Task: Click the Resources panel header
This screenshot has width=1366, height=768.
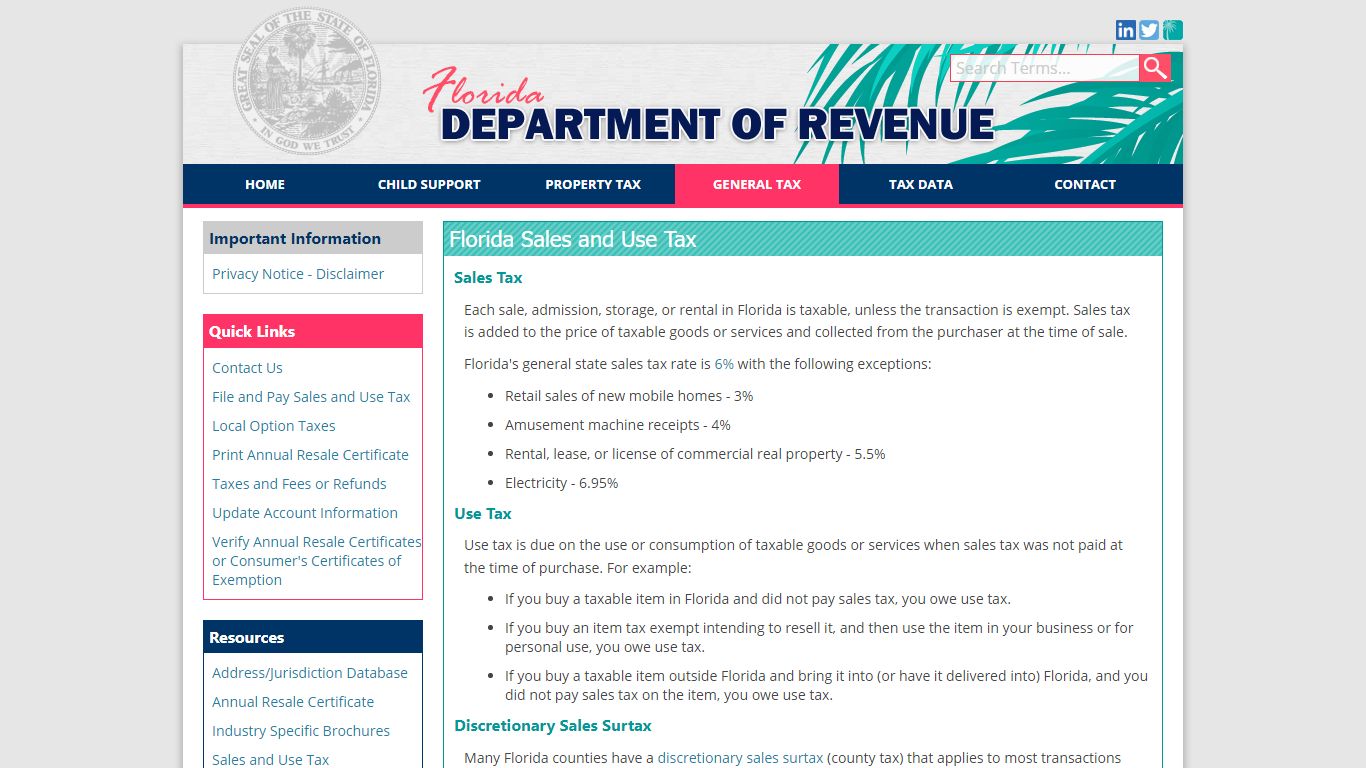Action: (x=313, y=637)
